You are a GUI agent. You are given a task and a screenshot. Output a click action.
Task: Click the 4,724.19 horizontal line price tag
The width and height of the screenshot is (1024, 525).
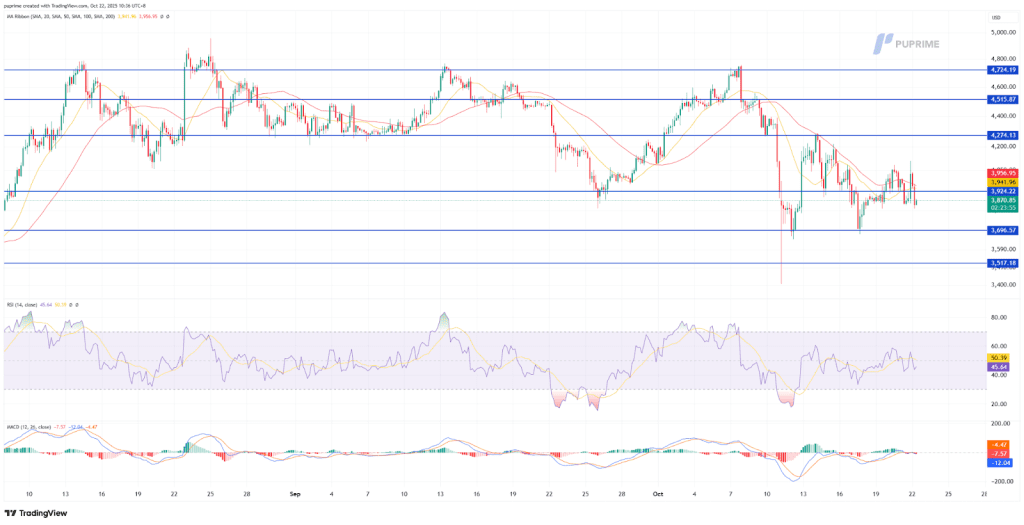pyautogui.click(x=1002, y=70)
